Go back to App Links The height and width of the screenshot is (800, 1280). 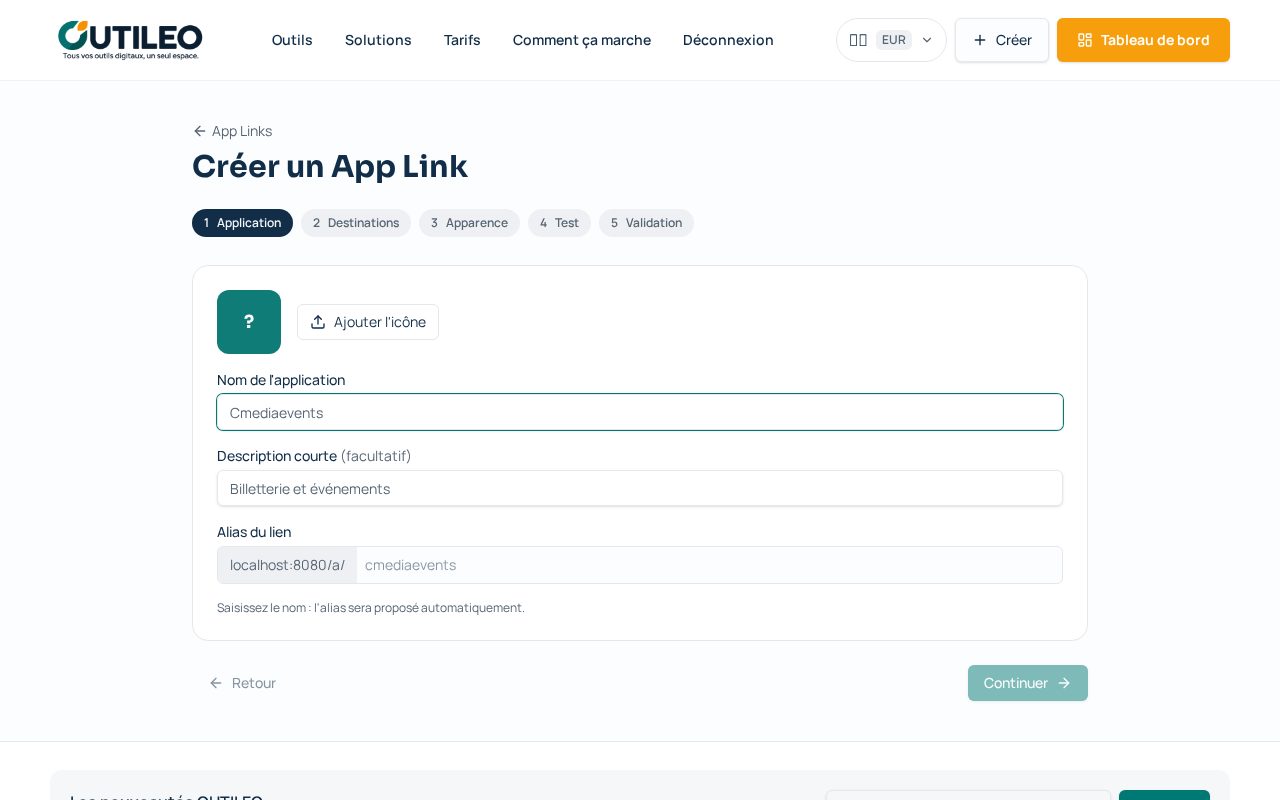click(x=232, y=131)
